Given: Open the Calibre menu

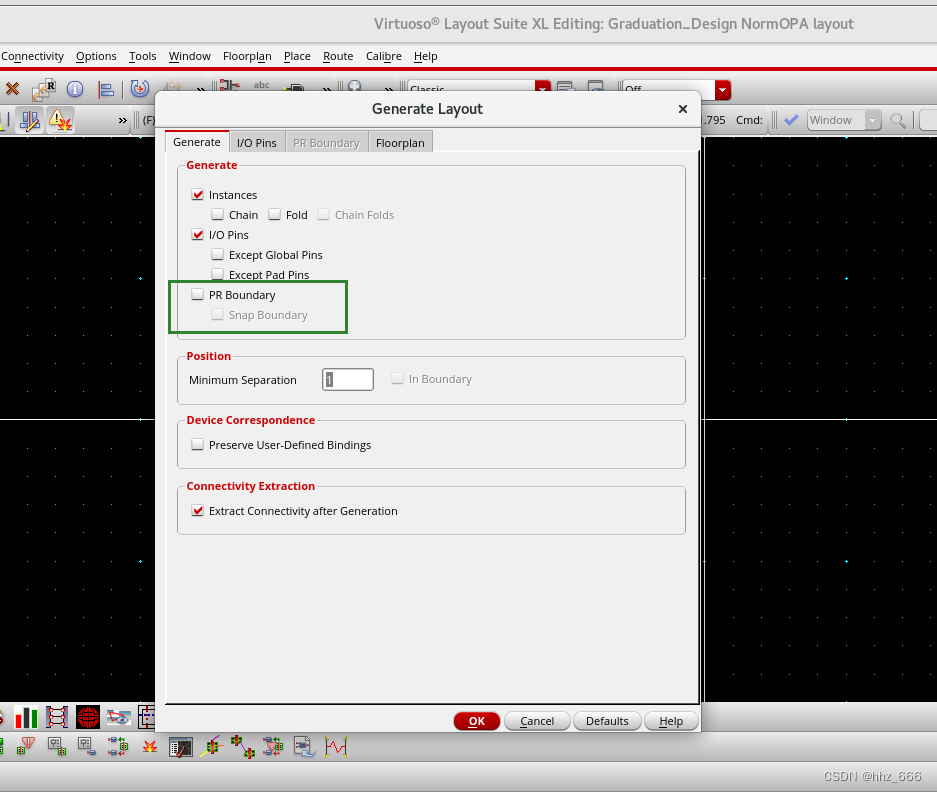Looking at the screenshot, I should (x=383, y=56).
